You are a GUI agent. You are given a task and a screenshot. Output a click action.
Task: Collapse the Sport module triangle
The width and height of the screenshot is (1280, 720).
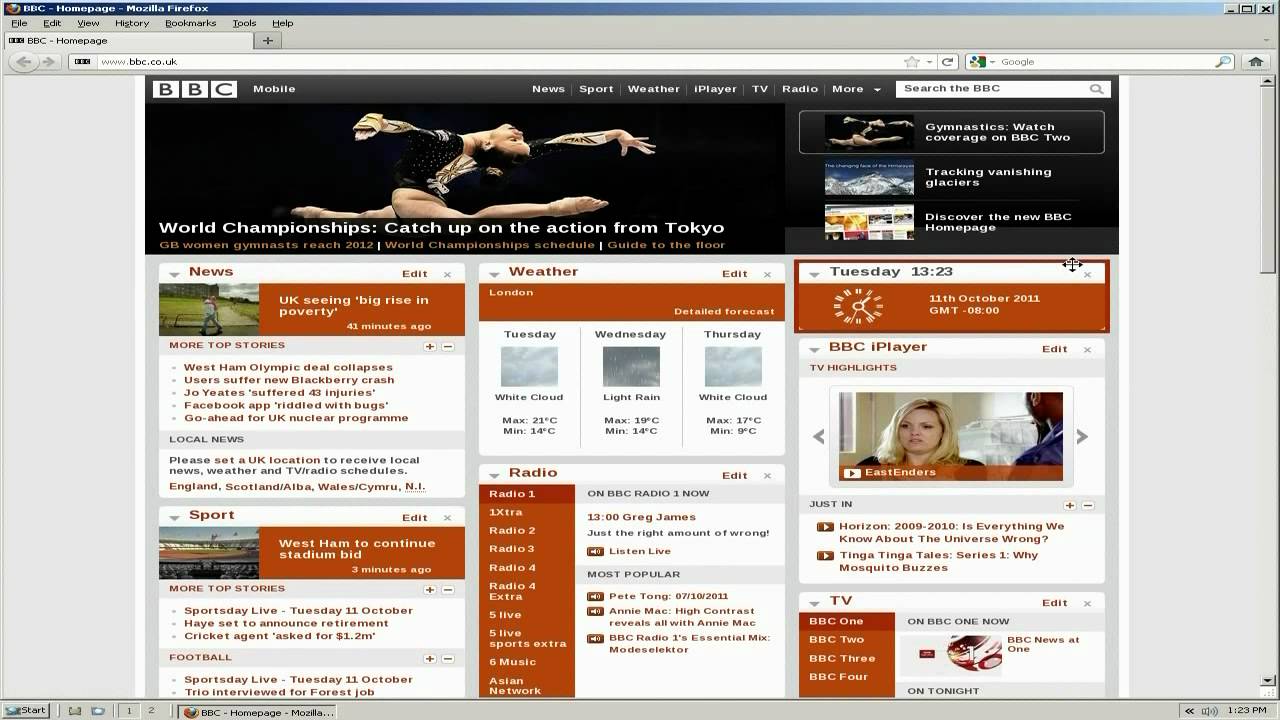pos(174,518)
